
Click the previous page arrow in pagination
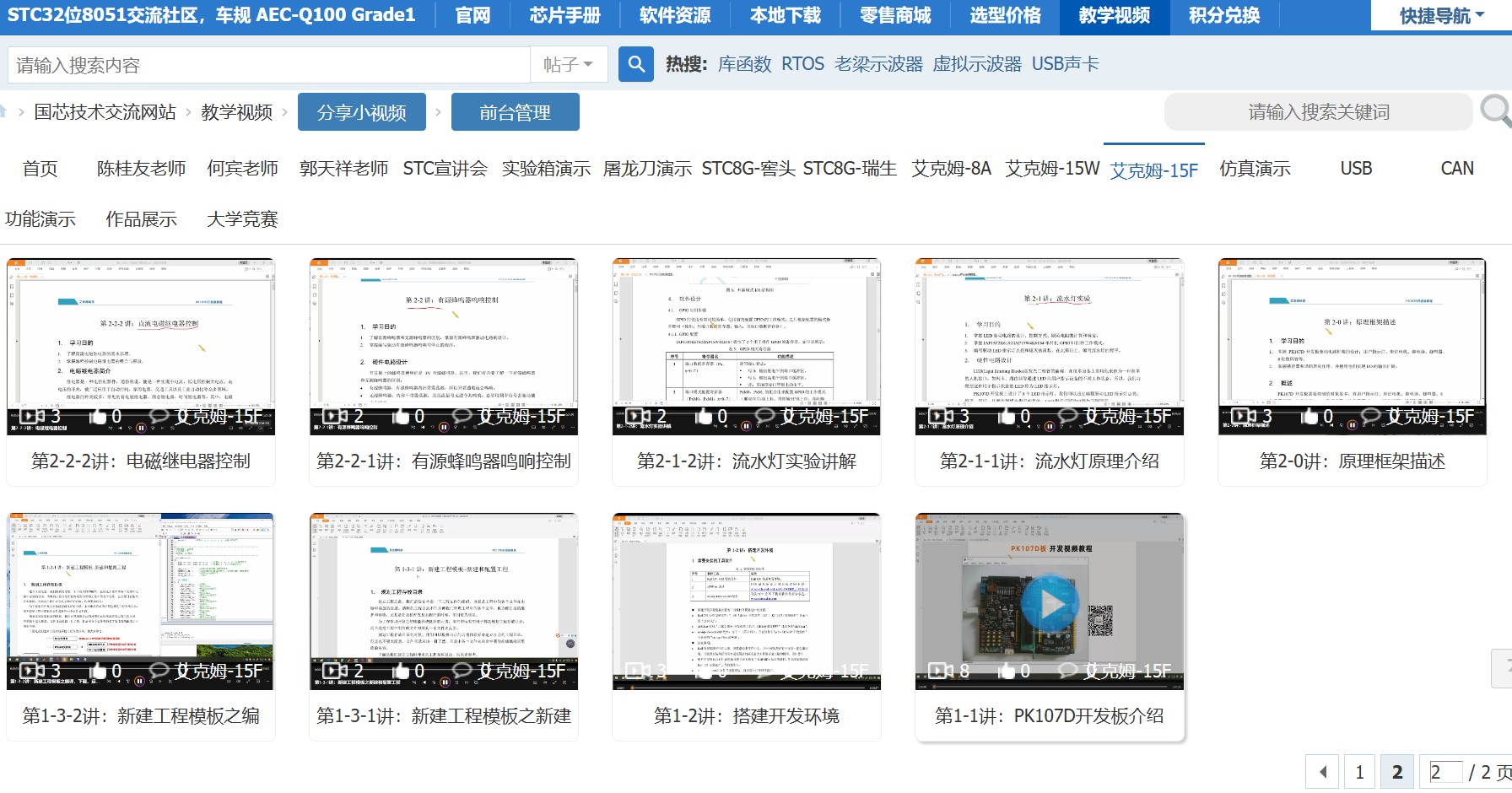pos(1322,772)
